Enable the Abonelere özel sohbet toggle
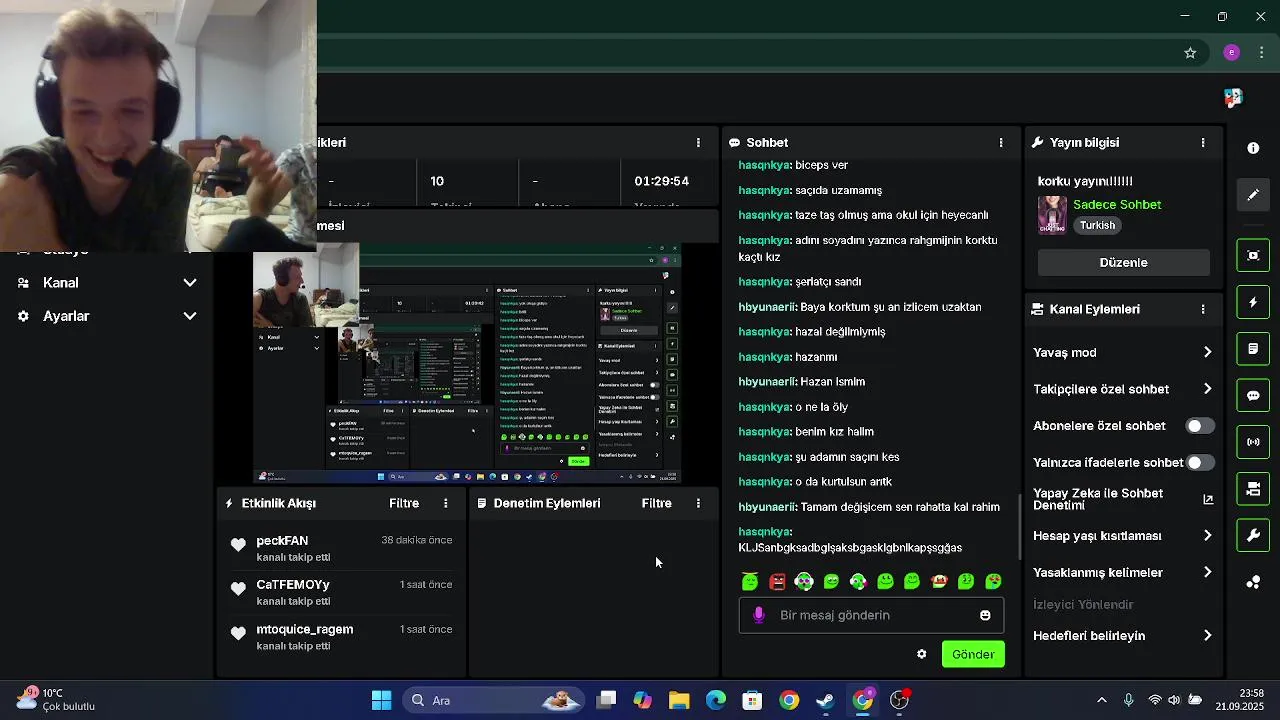 [x=1199, y=426]
